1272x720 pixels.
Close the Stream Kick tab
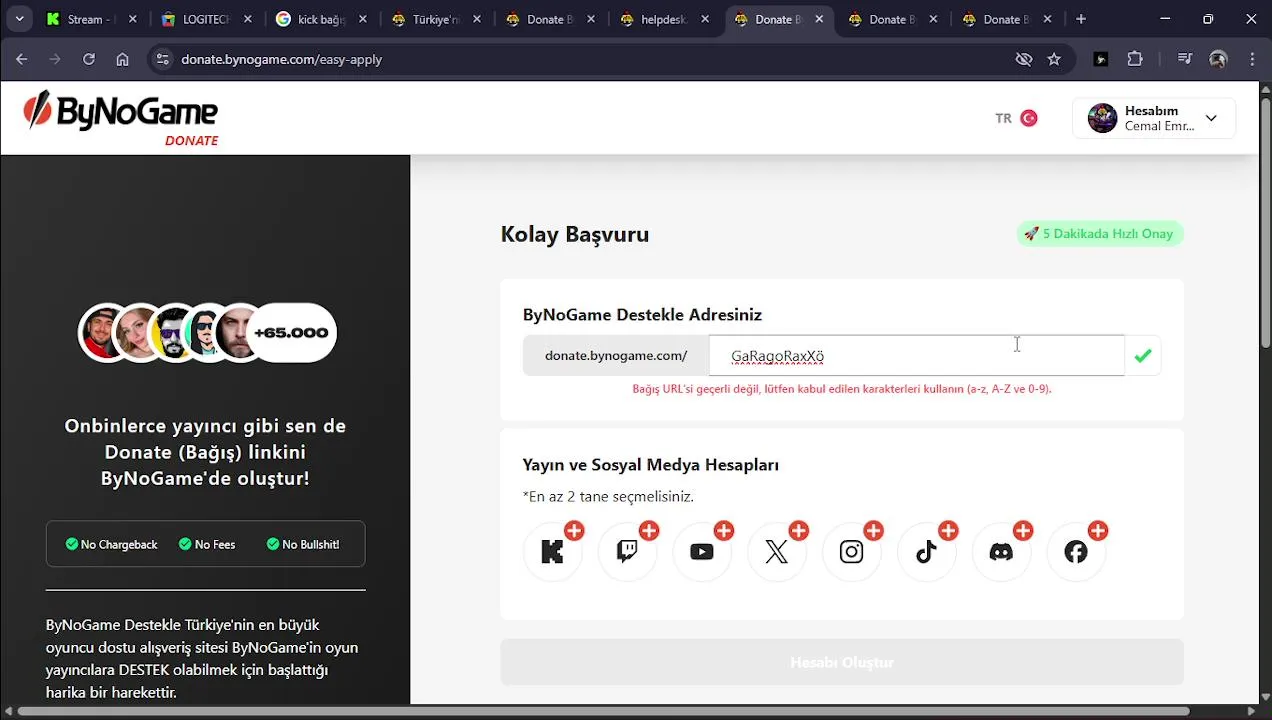click(133, 19)
